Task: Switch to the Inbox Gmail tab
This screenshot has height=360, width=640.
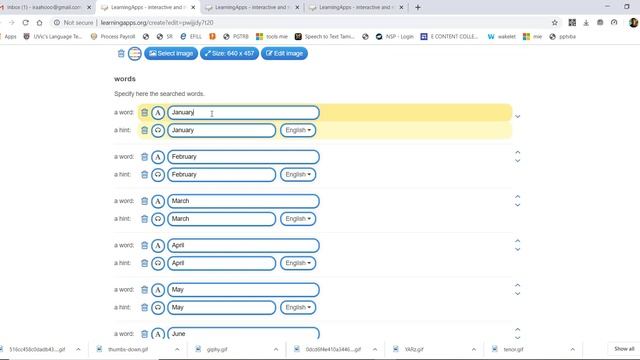Action: [44, 7]
